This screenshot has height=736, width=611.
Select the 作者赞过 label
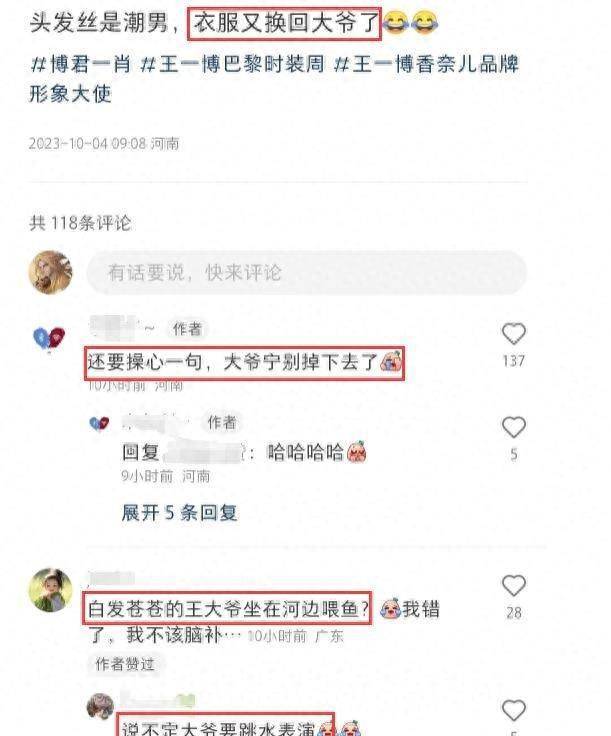[125, 664]
